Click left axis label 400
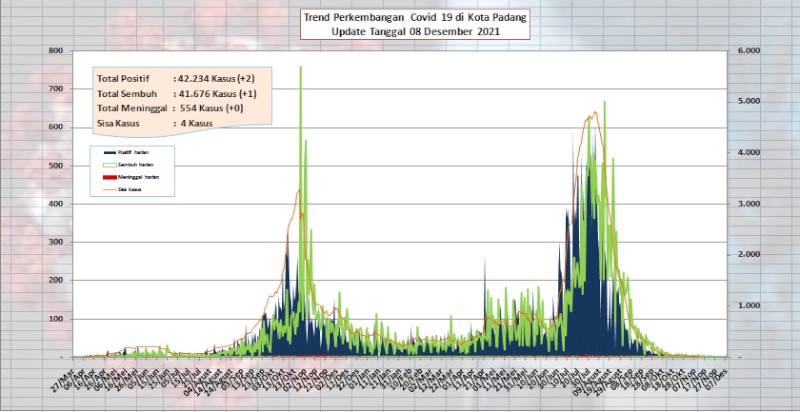Screen dimensions: 800x412 point(56,204)
